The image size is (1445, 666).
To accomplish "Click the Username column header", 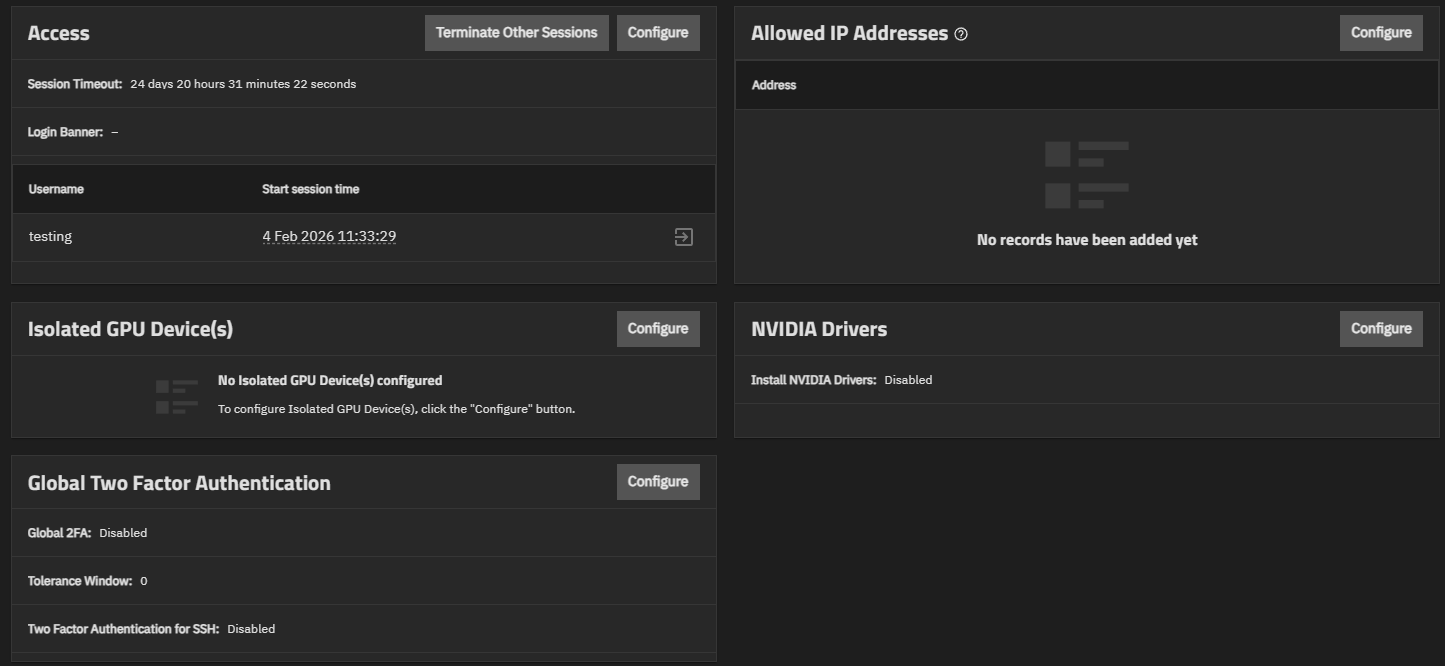I will pyautogui.click(x=56, y=189).
